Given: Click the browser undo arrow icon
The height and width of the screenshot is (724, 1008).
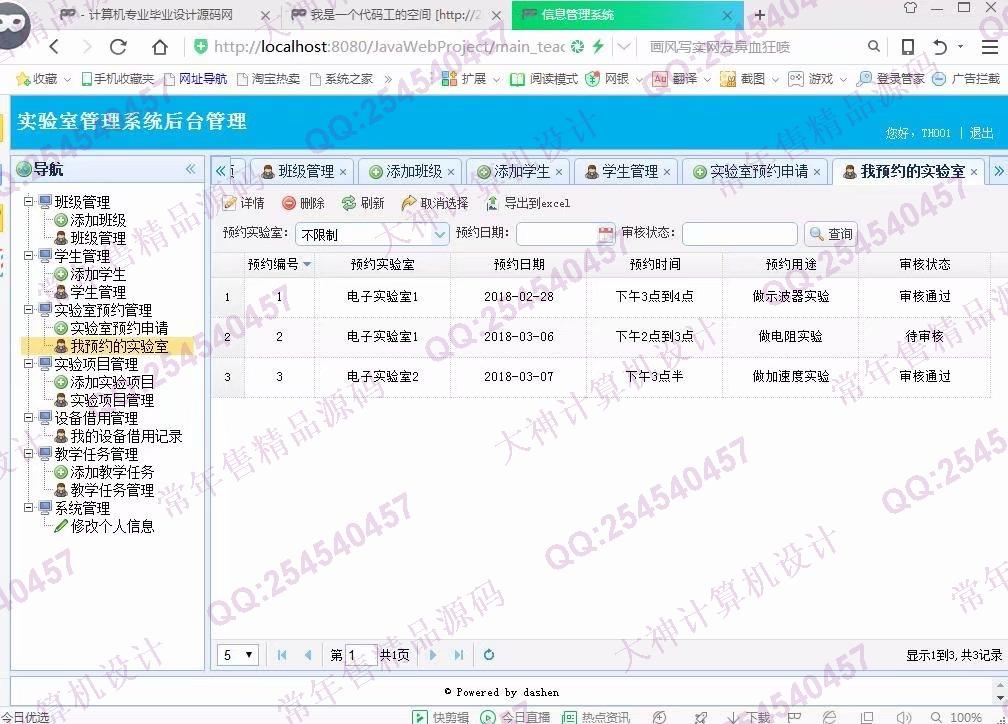Looking at the screenshot, I should tap(940, 46).
